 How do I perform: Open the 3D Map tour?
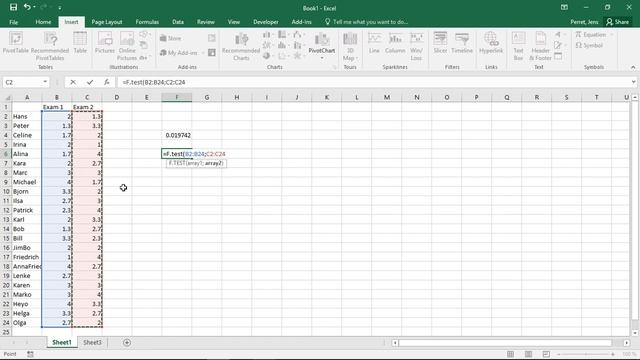(x=350, y=46)
